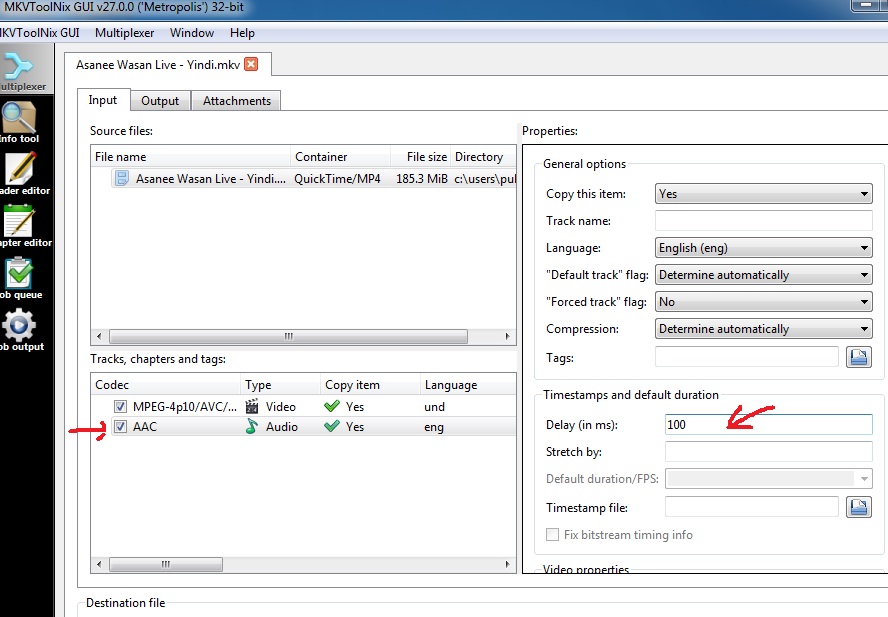Viewport: 888px width, 617px height.
Task: Open the Job output in sidebar
Action: (20, 331)
